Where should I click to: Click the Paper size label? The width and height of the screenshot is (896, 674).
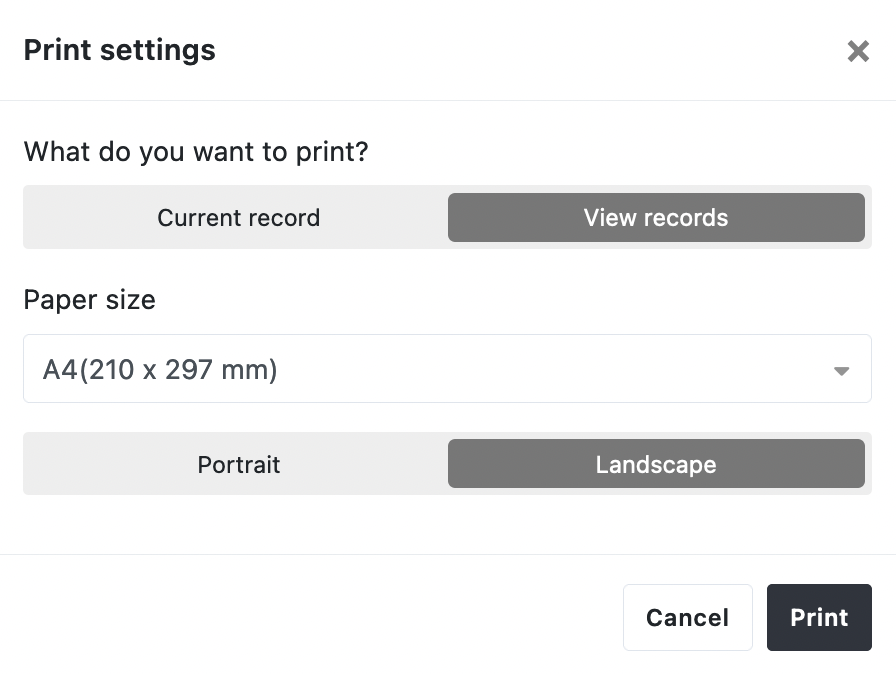click(x=89, y=300)
